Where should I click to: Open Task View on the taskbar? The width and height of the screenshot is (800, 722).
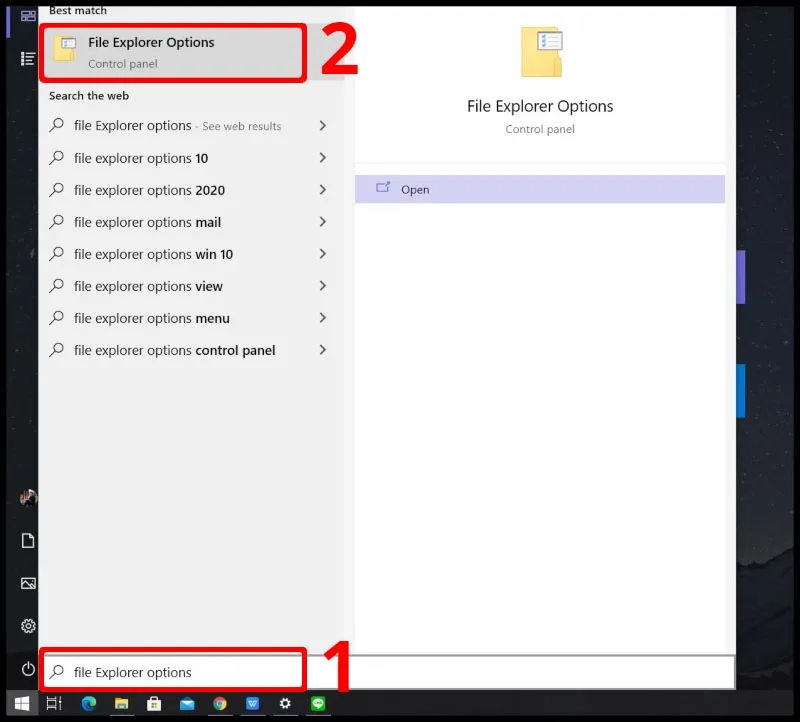pos(54,704)
